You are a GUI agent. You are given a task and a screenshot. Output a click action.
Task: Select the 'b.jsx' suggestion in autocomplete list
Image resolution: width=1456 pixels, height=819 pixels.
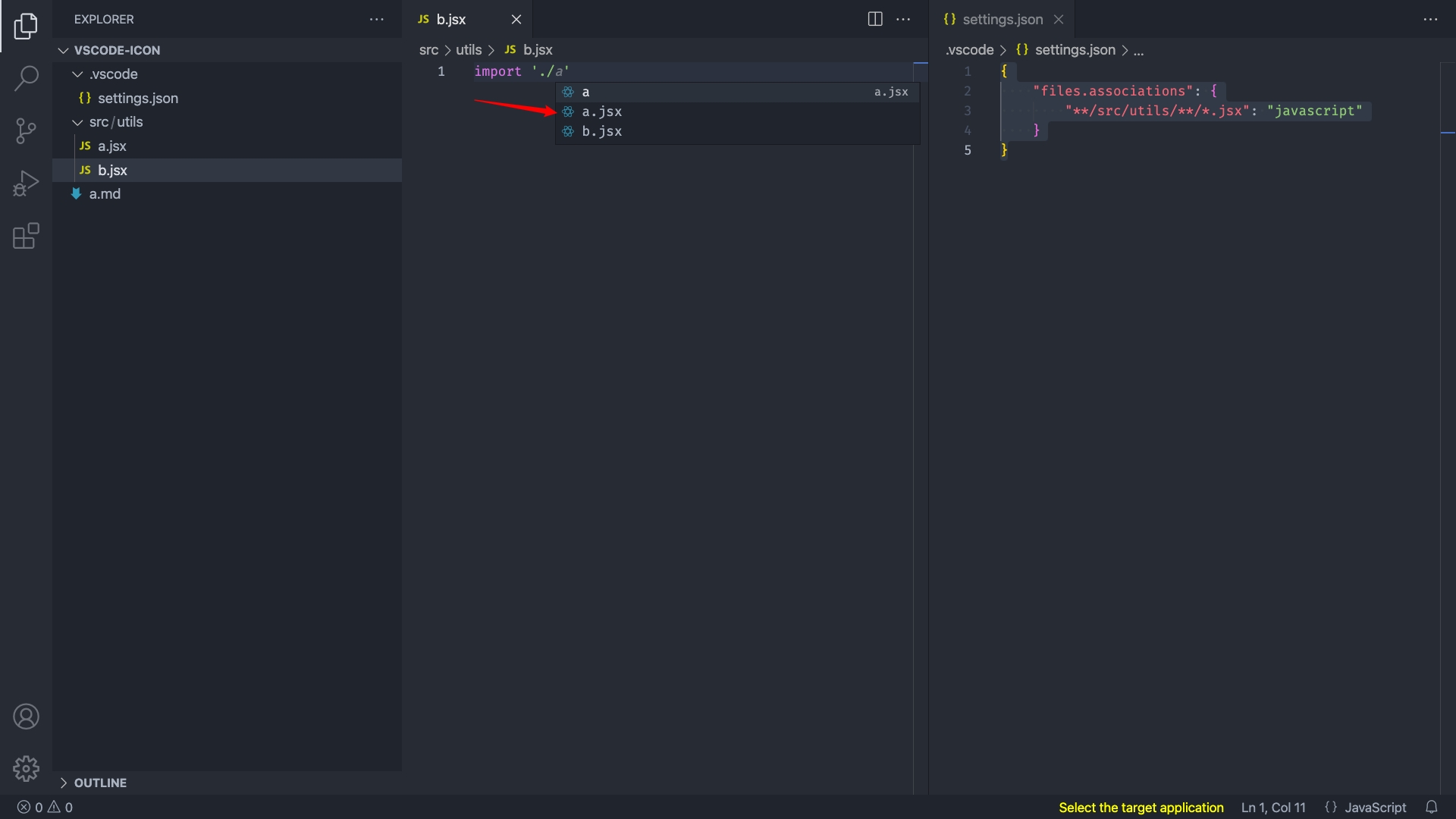[x=737, y=131]
